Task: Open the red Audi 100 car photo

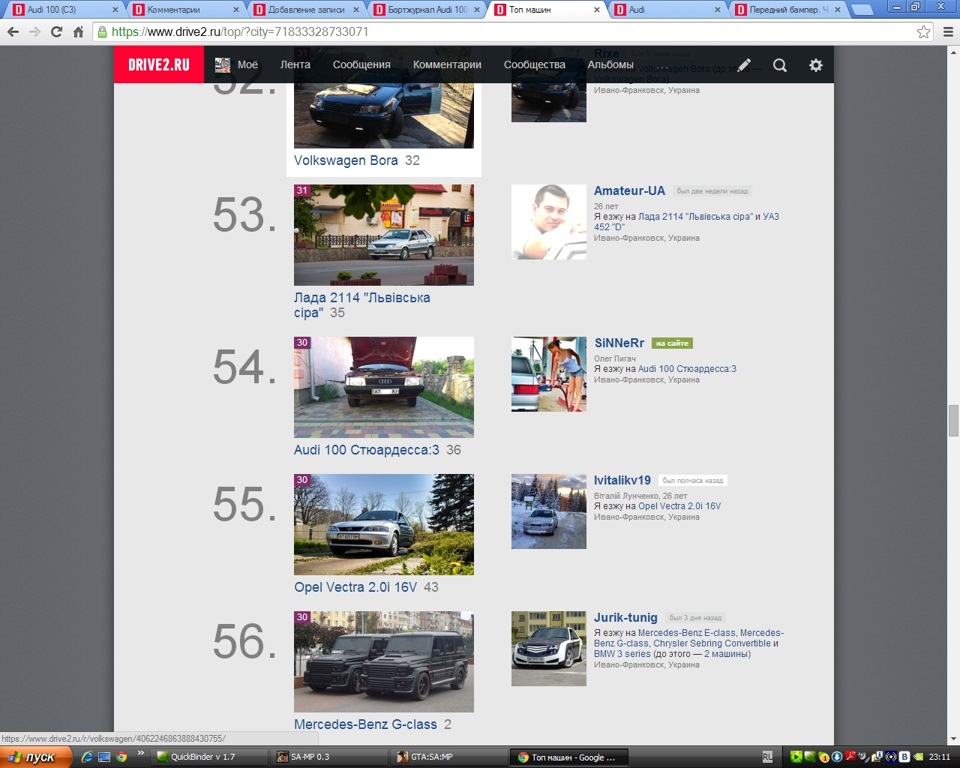Action: tap(384, 387)
